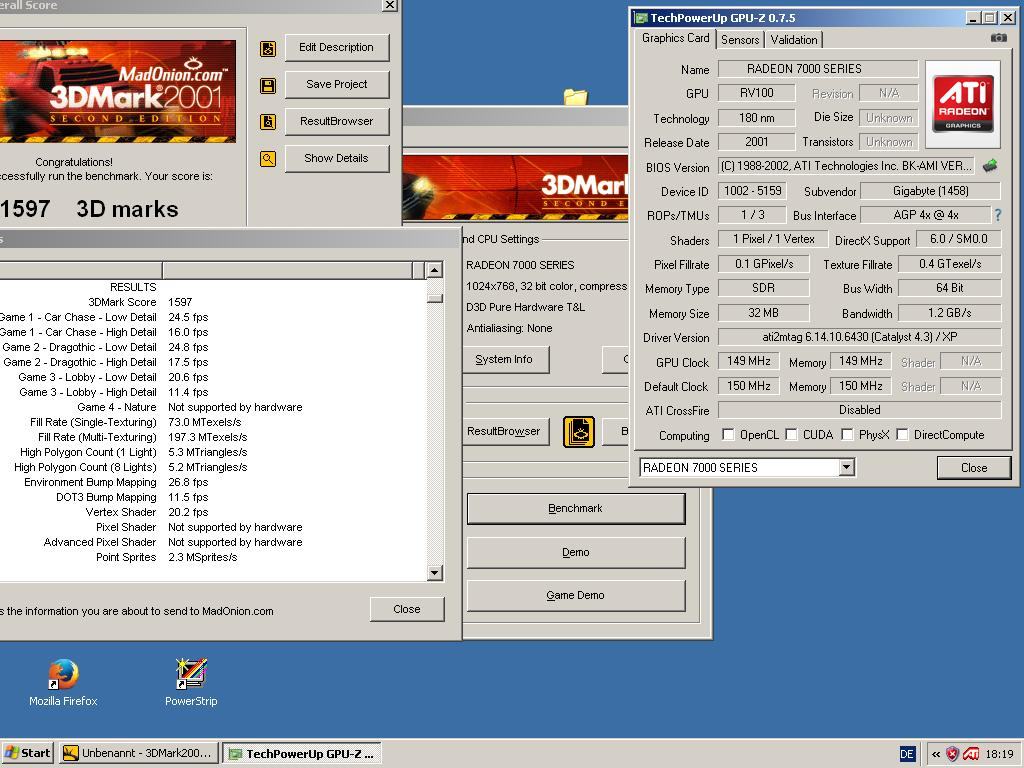Click the Game Demo button

tap(575, 596)
